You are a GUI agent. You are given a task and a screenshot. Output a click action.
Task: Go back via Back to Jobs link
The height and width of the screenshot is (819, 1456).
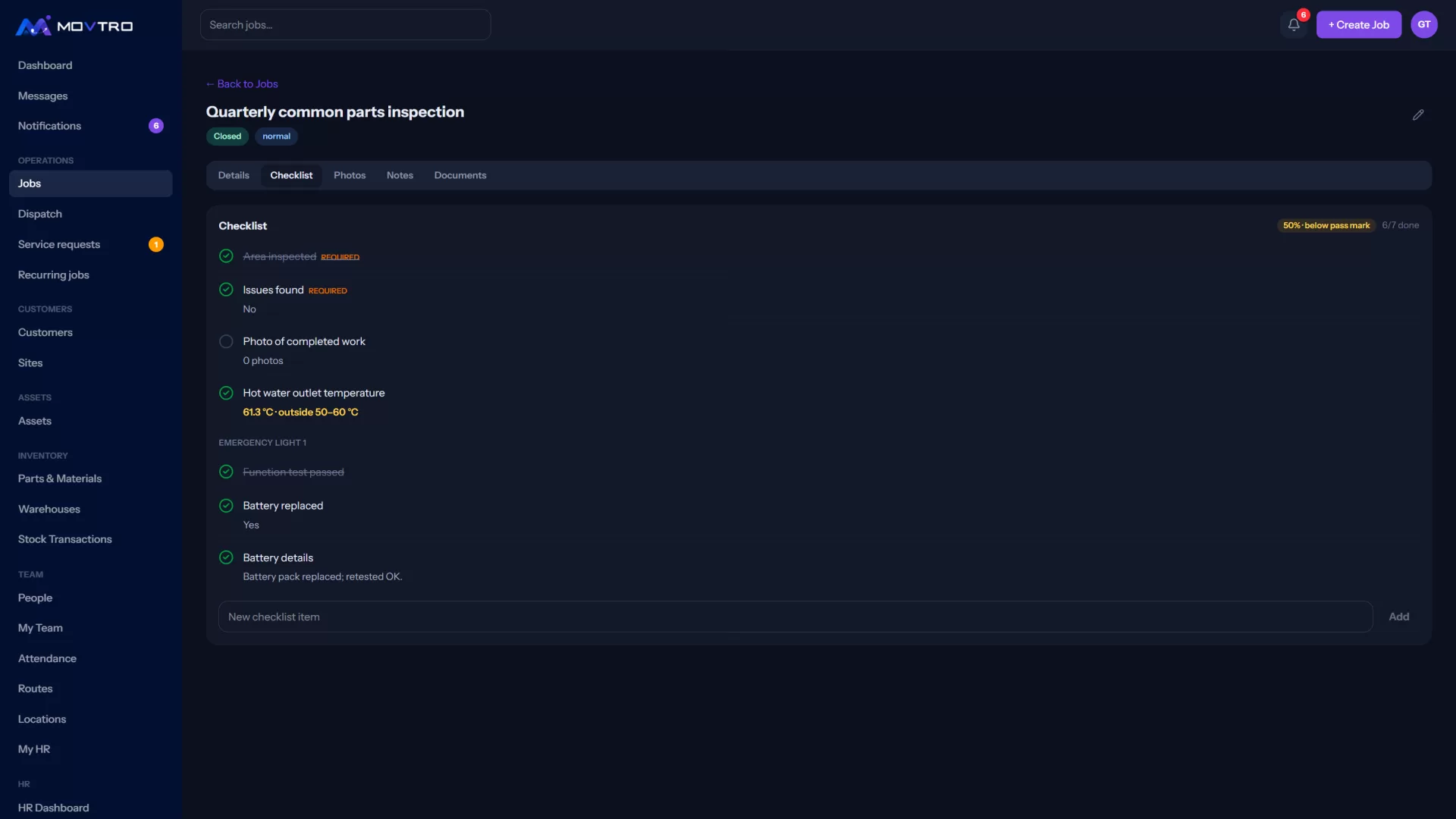tap(242, 84)
